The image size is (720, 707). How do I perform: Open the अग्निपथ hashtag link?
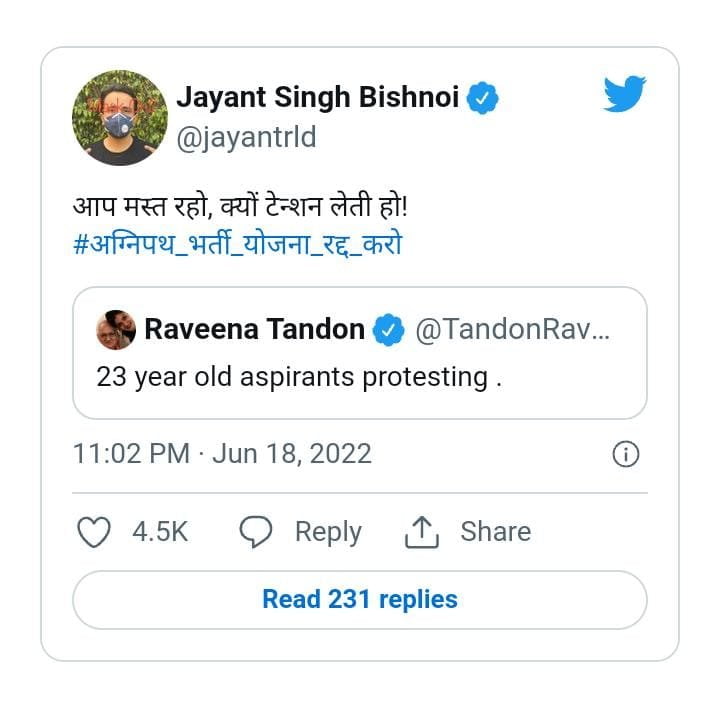[x=238, y=245]
